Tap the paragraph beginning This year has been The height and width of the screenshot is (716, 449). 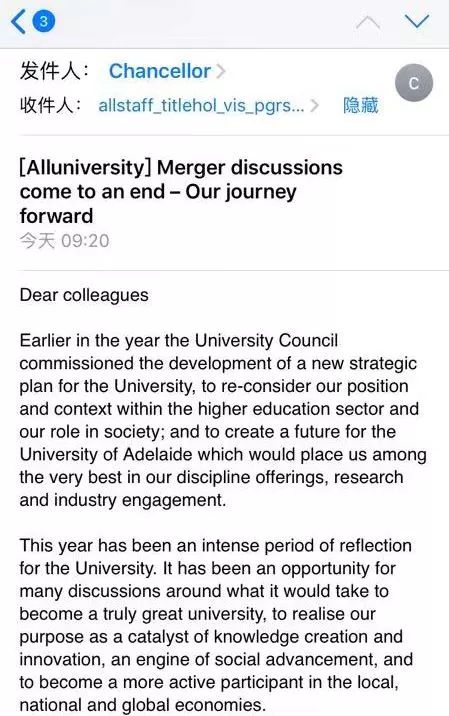216,625
